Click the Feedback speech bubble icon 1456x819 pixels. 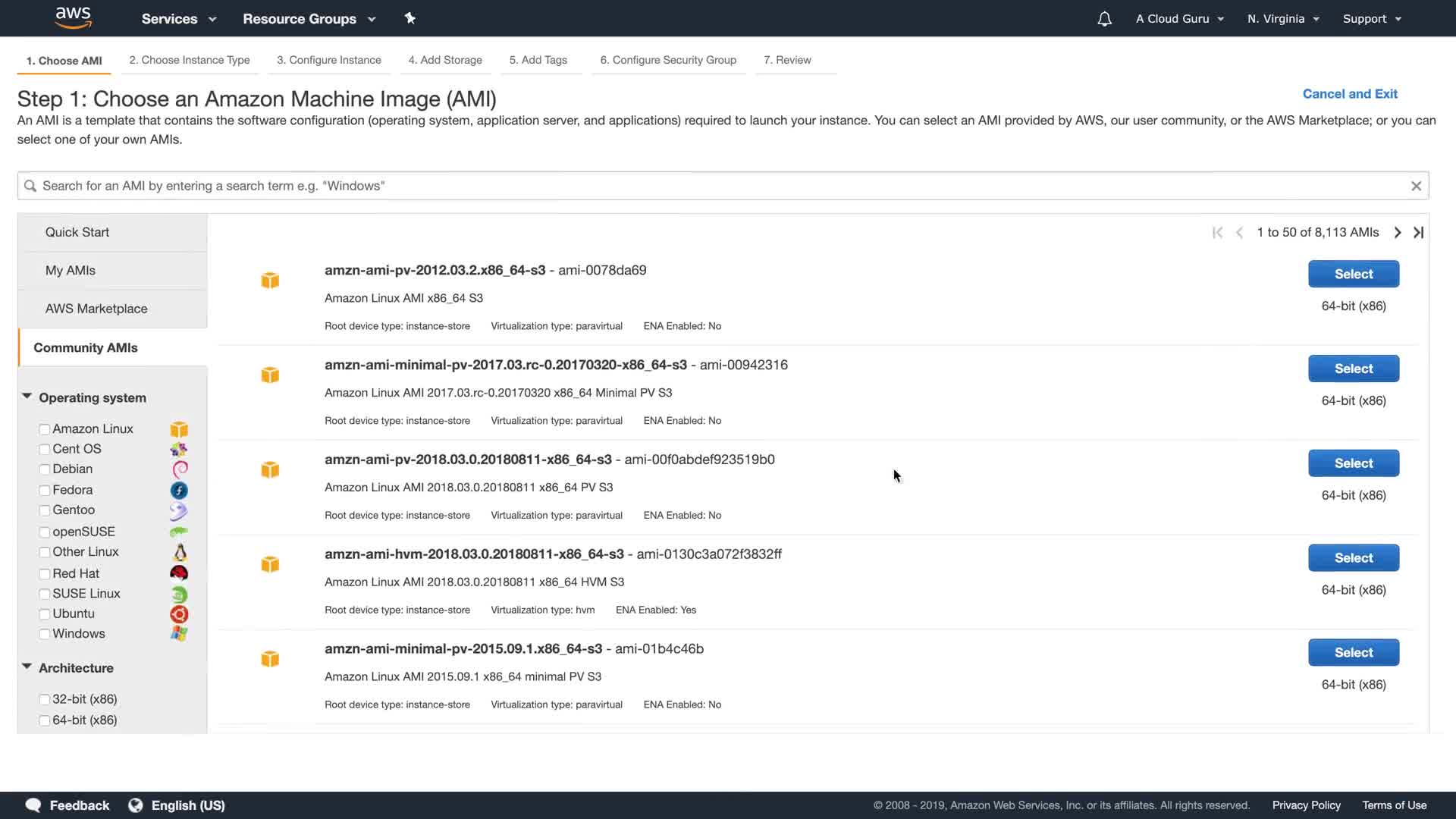coord(33,805)
